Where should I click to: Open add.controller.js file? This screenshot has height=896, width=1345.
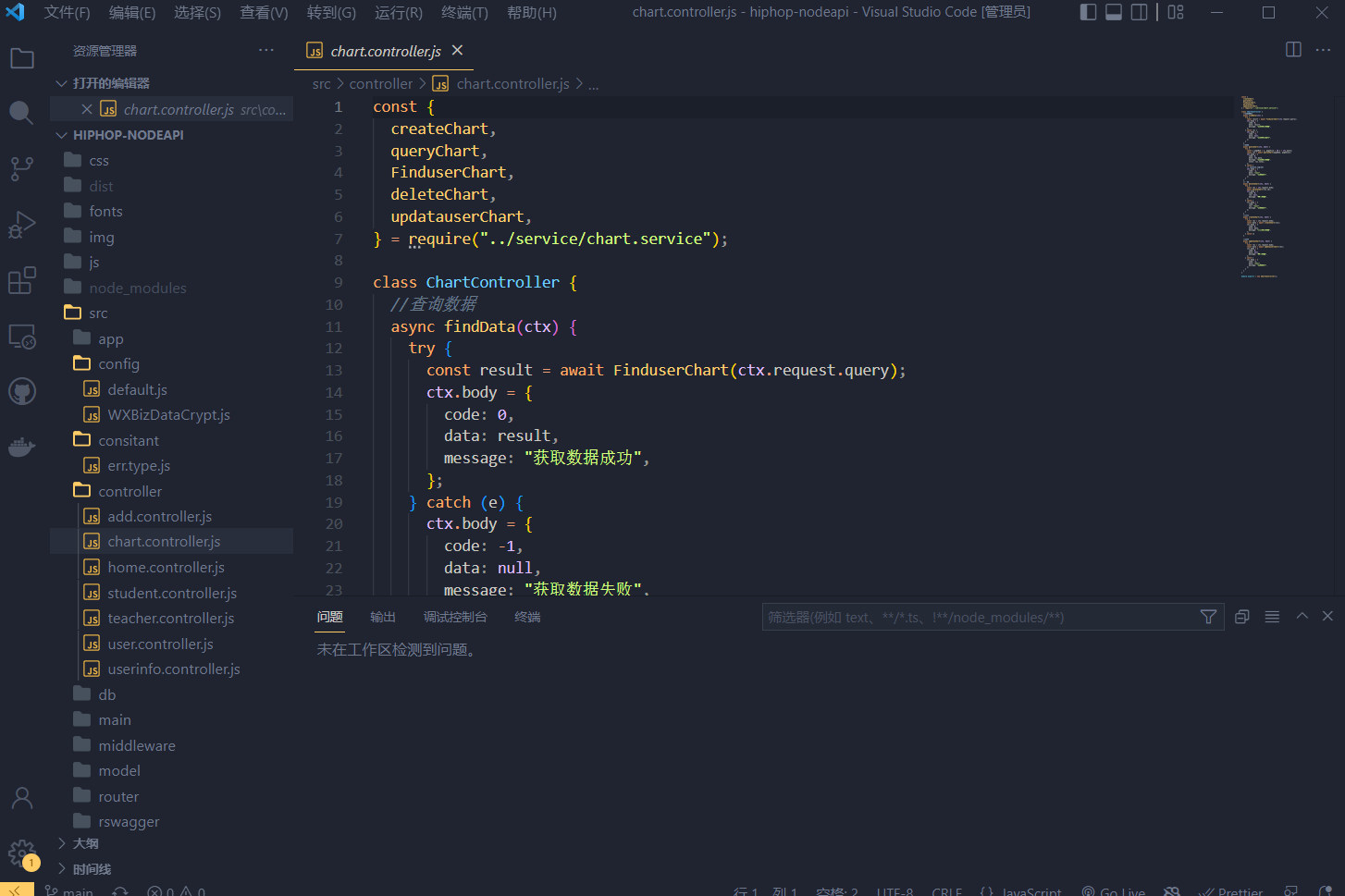(x=160, y=516)
